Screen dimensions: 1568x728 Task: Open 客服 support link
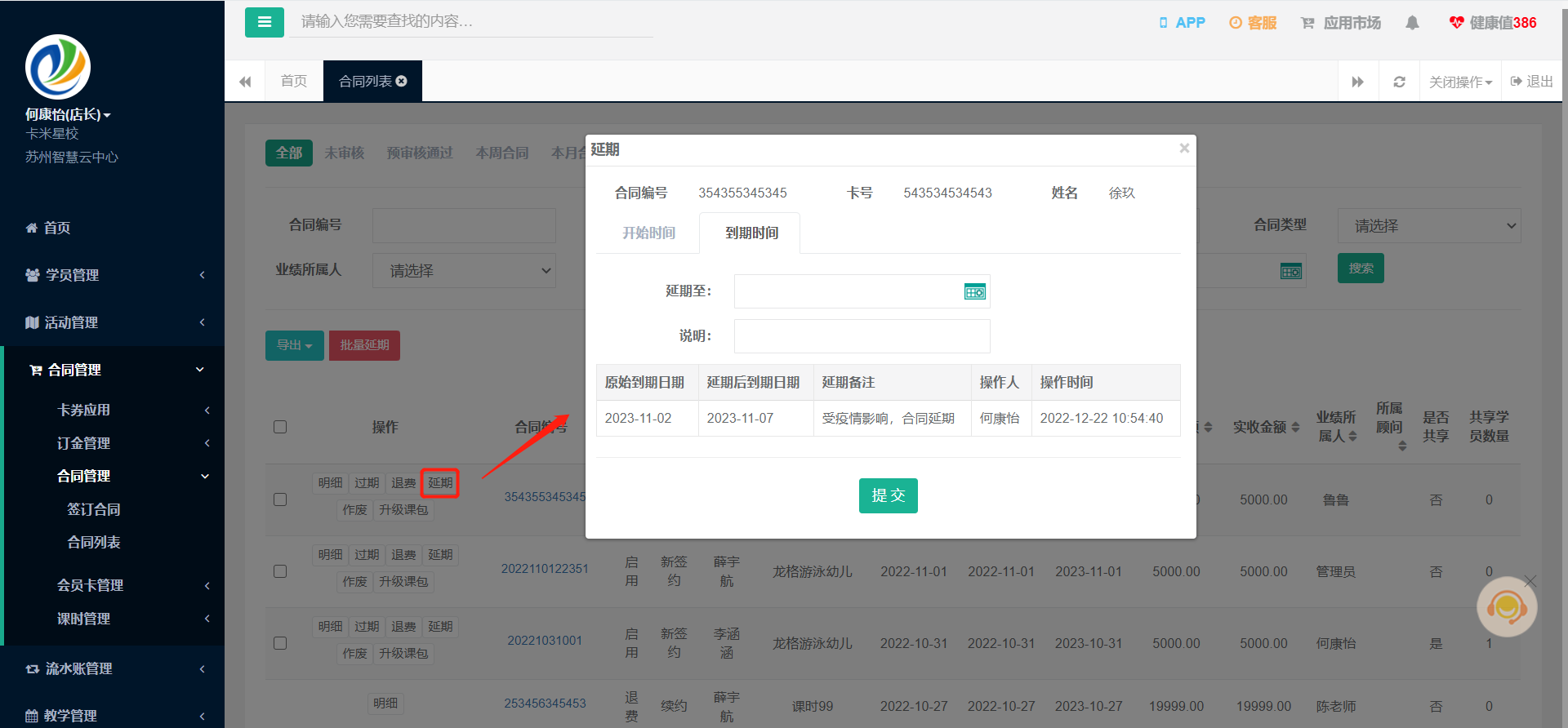click(1253, 23)
